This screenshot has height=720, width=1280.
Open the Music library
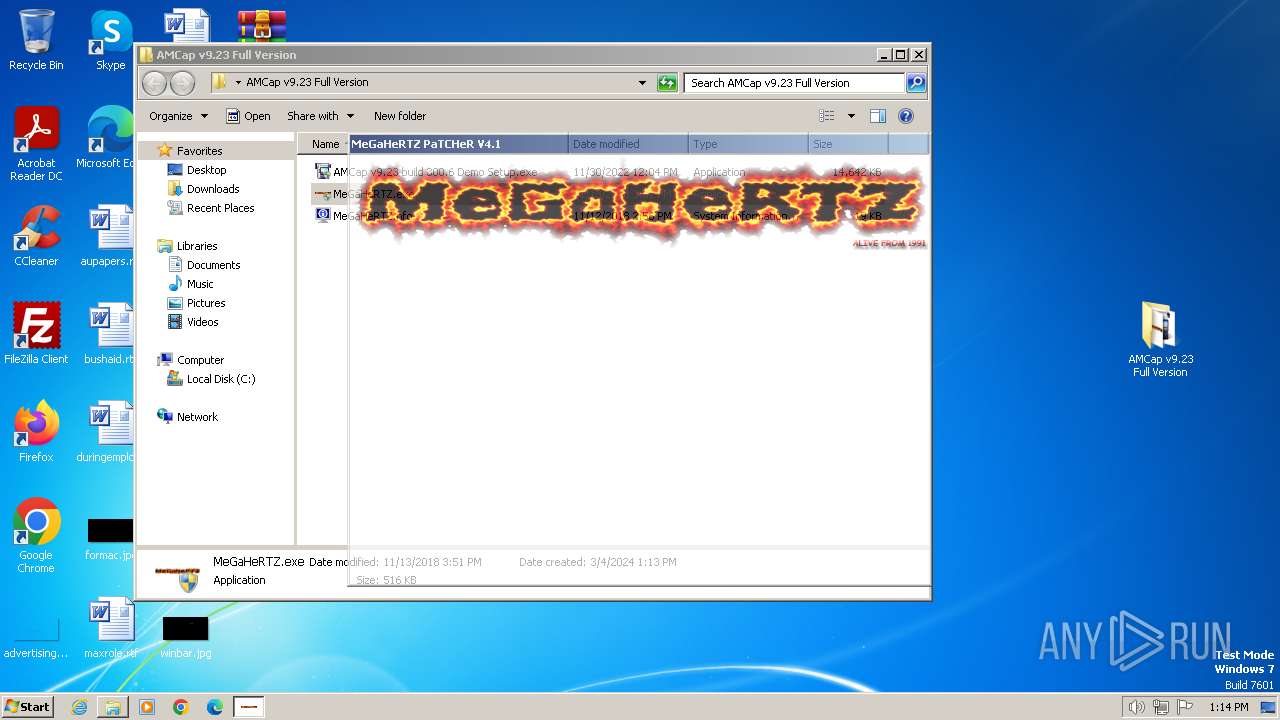pyautogui.click(x=200, y=284)
